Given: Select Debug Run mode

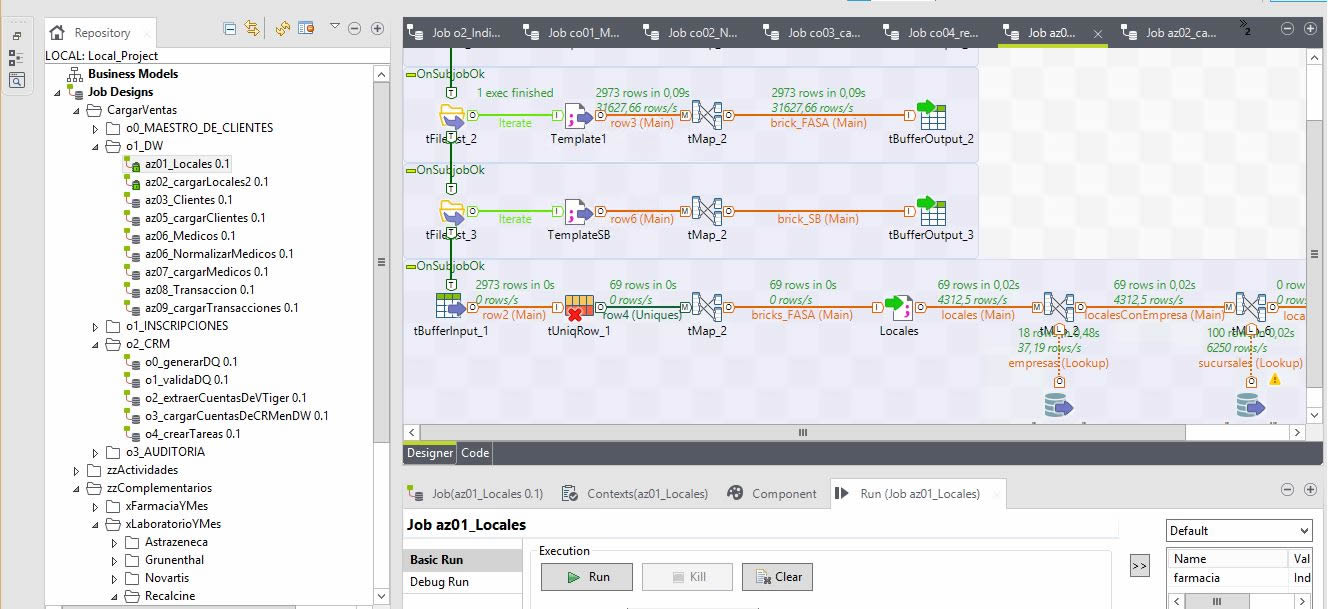Looking at the screenshot, I should coord(463,582).
